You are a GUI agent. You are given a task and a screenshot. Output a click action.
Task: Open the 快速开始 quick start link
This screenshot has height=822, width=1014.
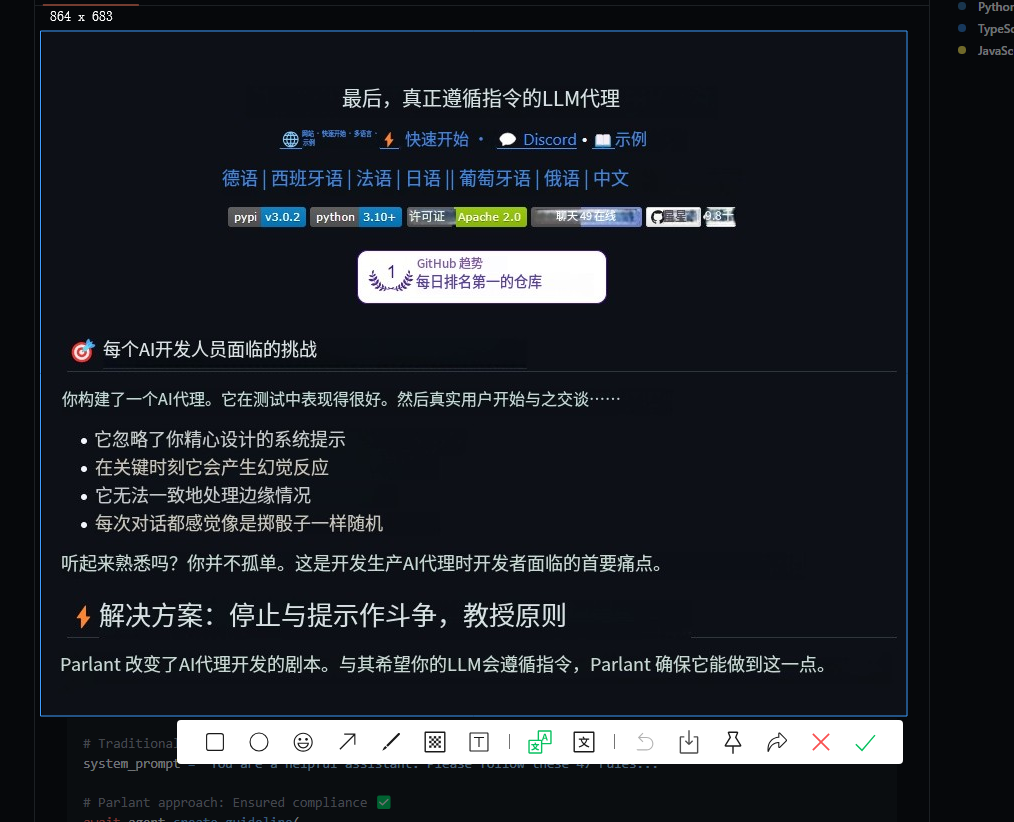[x=437, y=139]
